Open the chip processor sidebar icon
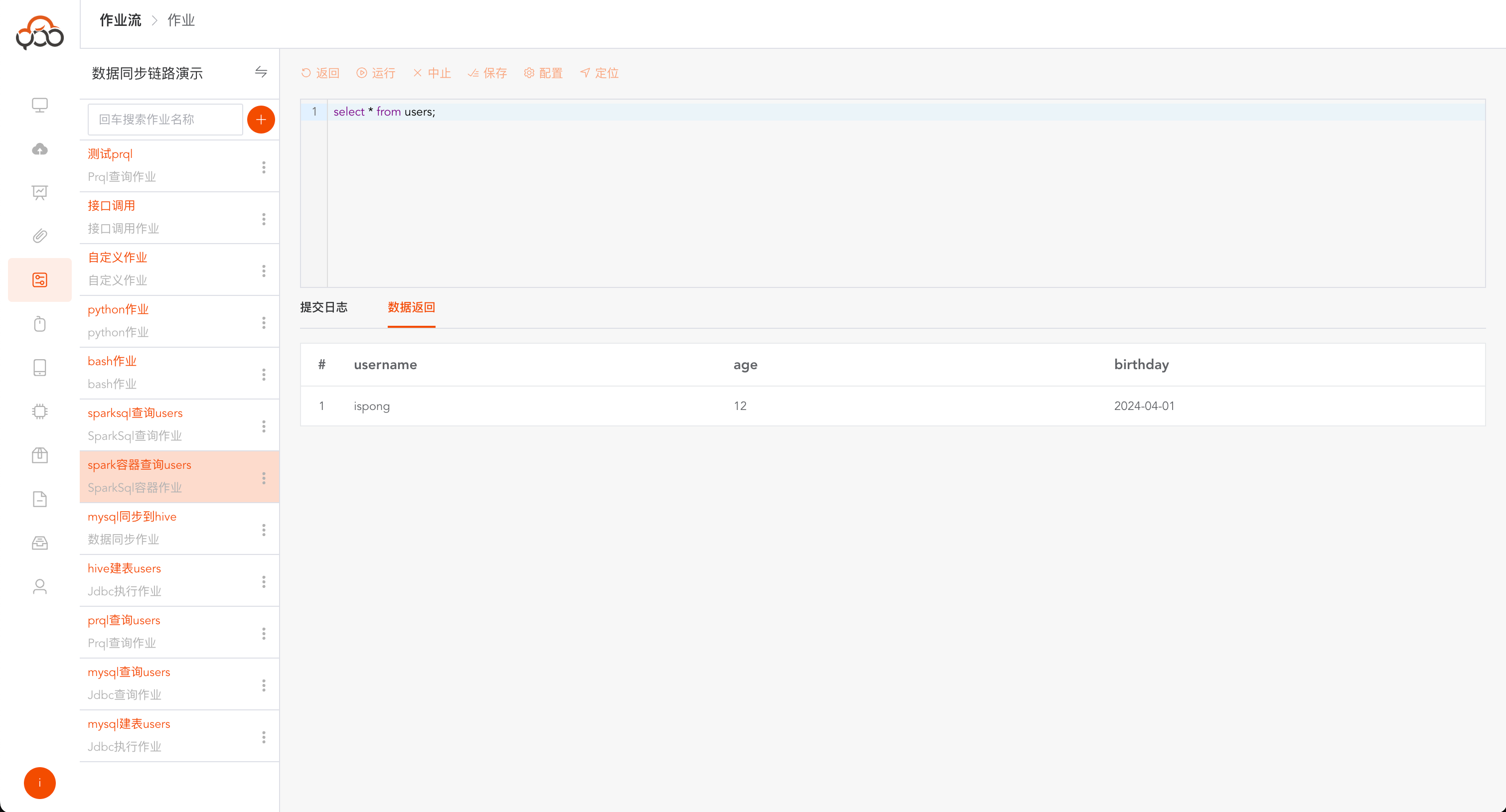This screenshot has width=1506, height=812. (40, 411)
